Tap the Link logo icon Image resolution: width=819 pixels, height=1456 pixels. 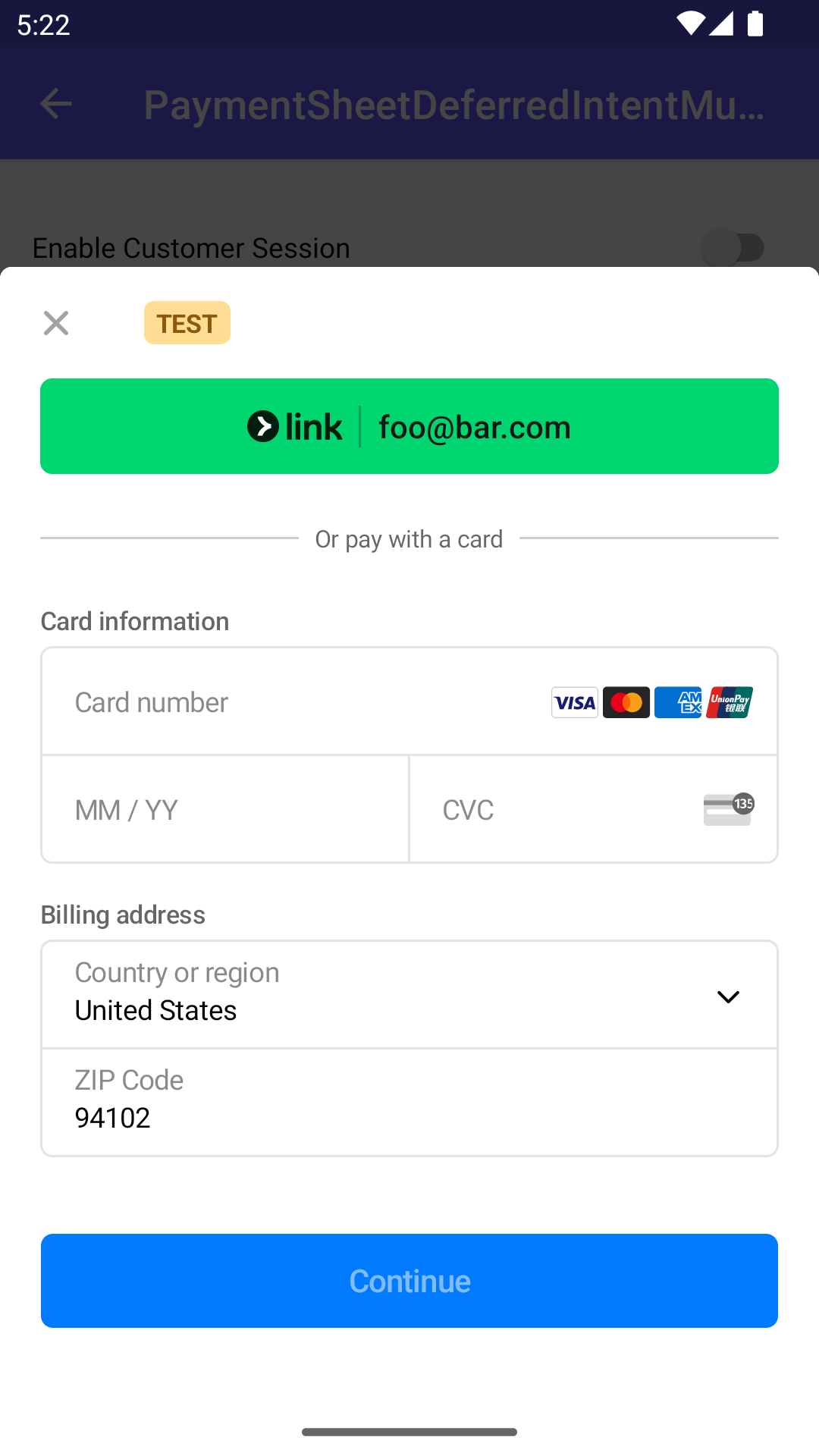click(x=263, y=426)
